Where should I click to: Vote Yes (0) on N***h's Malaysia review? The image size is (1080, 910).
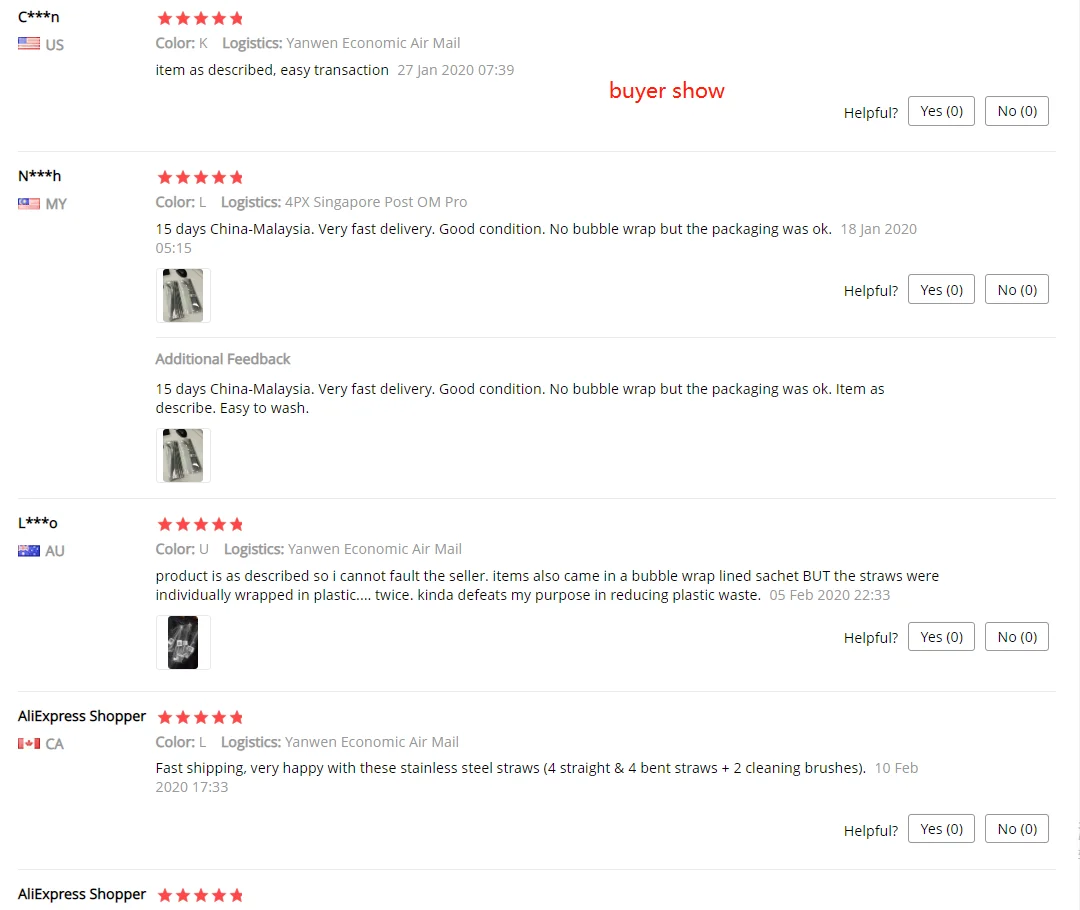[941, 289]
